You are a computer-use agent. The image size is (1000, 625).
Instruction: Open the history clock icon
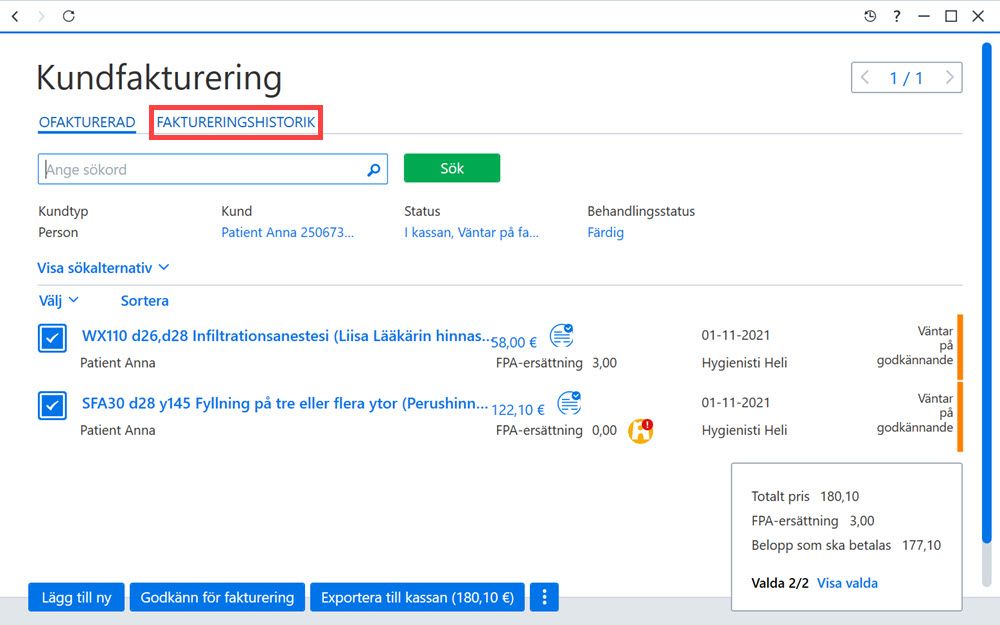tap(870, 16)
